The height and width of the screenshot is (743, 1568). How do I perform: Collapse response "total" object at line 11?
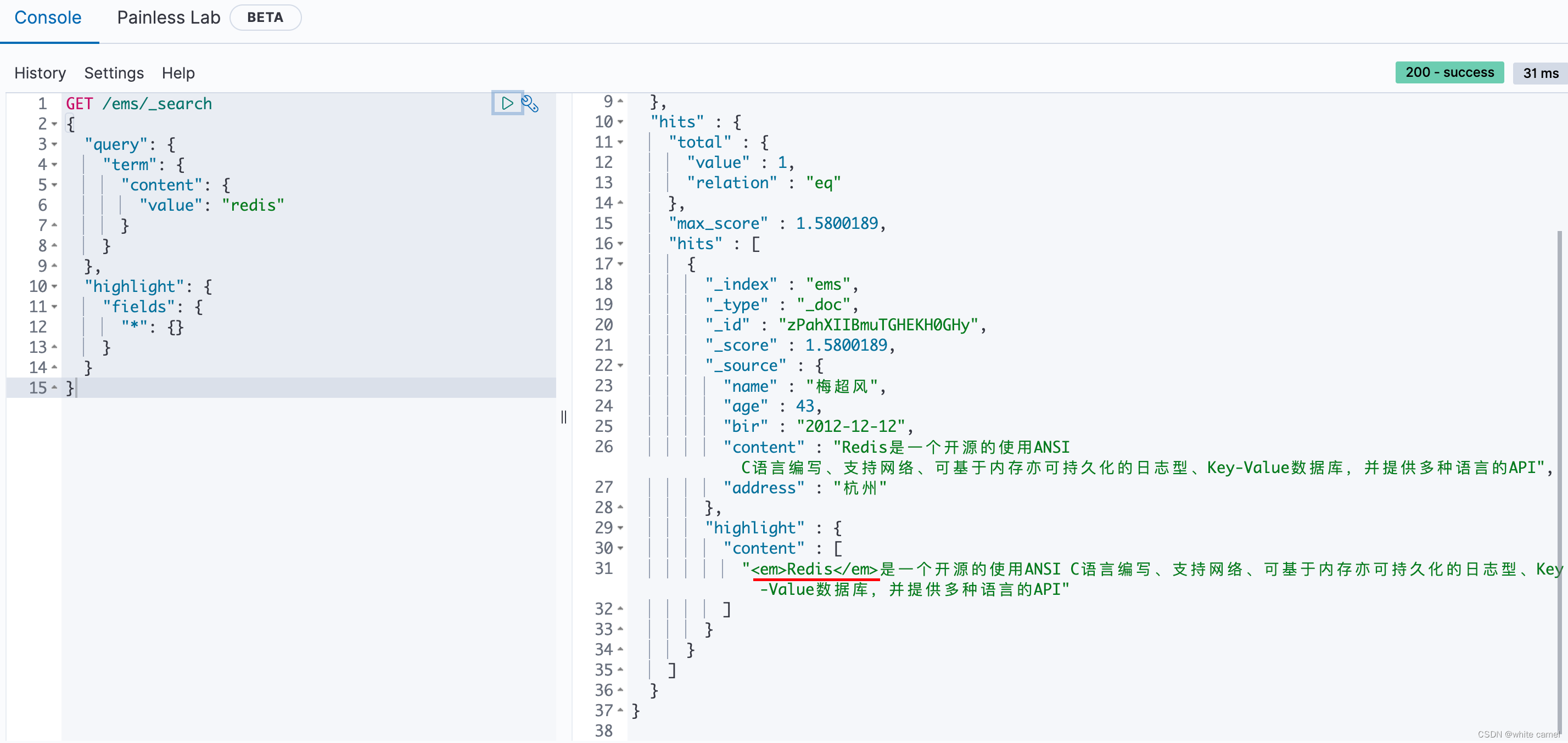[620, 142]
